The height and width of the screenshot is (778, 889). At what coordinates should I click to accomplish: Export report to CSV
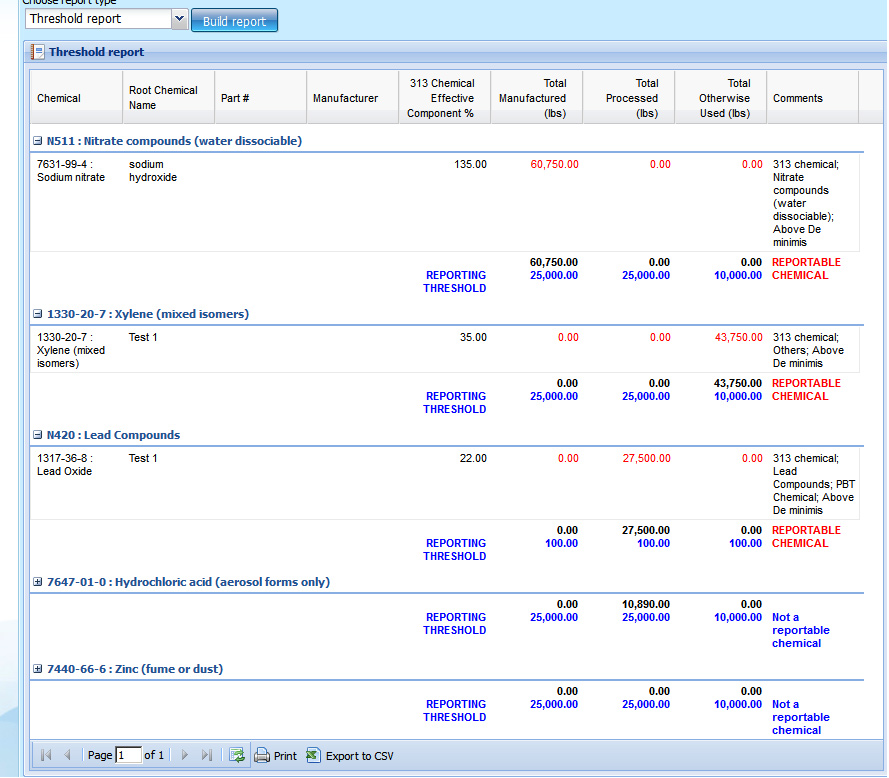(x=350, y=756)
